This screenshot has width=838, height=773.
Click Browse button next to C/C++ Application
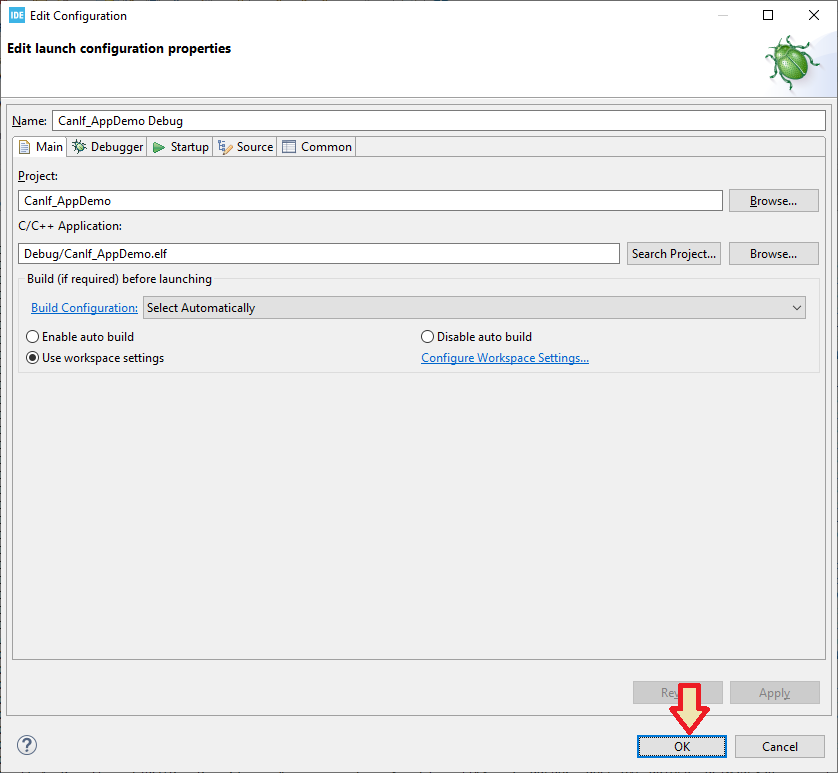pos(773,253)
